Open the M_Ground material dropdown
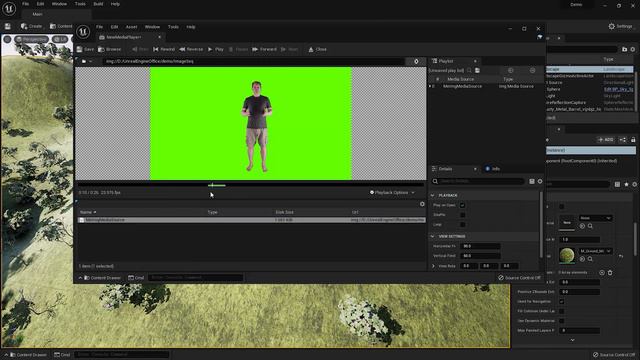Image resolution: width=640 pixels, height=360 pixels. [x=595, y=251]
